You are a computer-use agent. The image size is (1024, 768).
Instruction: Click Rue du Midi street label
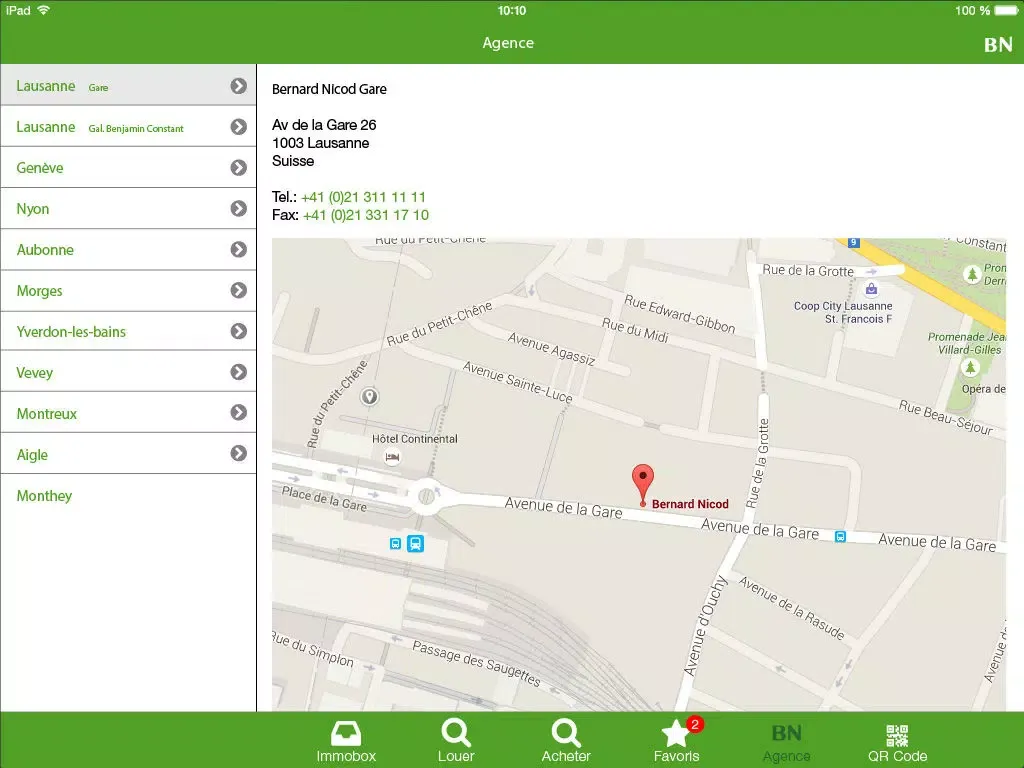pos(635,330)
